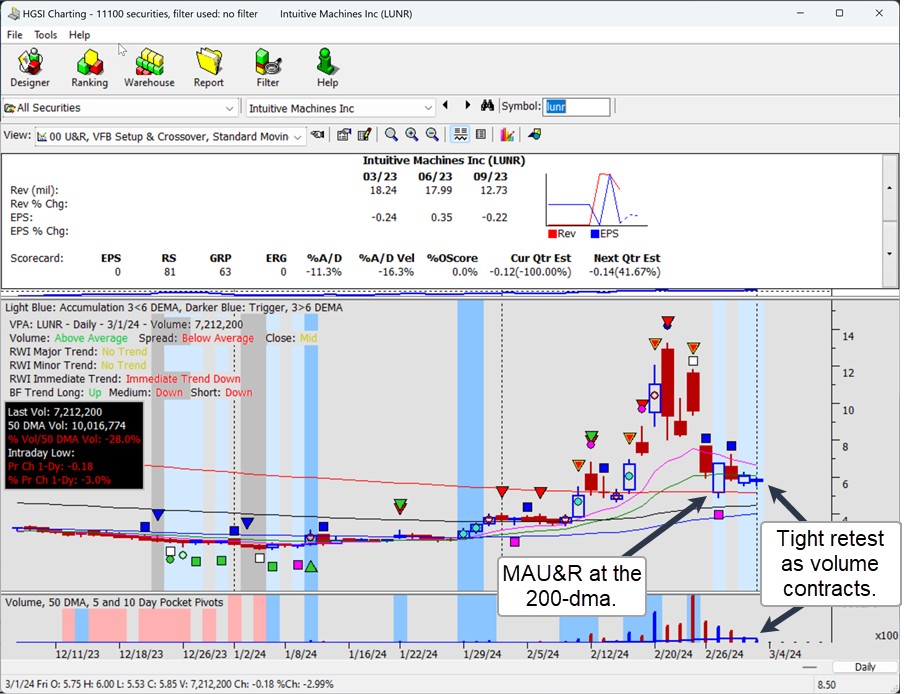Click the edit chart pencil icon
This screenshot has height=694, width=904.
[364, 135]
